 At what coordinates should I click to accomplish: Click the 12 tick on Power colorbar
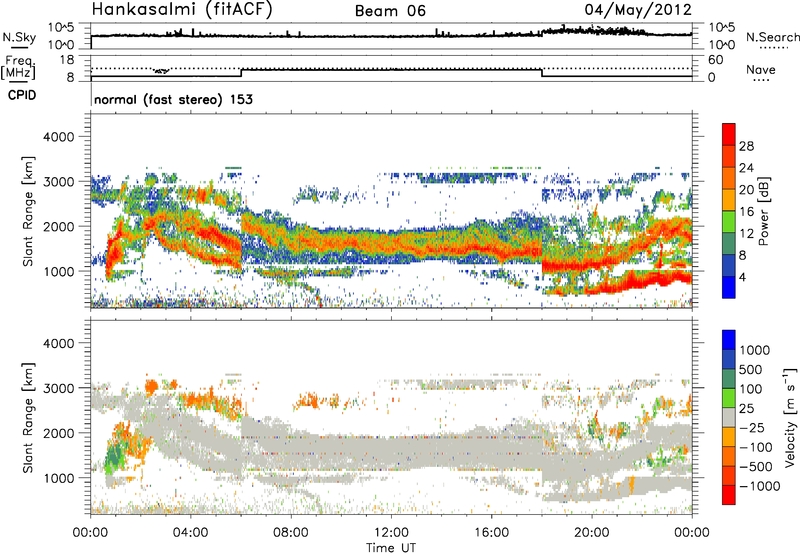[746, 234]
